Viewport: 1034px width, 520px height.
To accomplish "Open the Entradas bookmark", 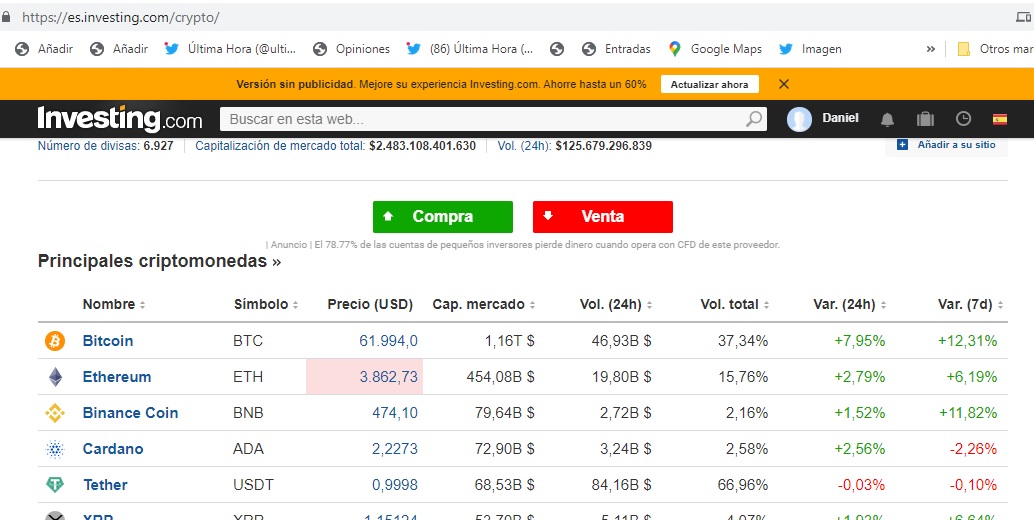I will 616,49.
